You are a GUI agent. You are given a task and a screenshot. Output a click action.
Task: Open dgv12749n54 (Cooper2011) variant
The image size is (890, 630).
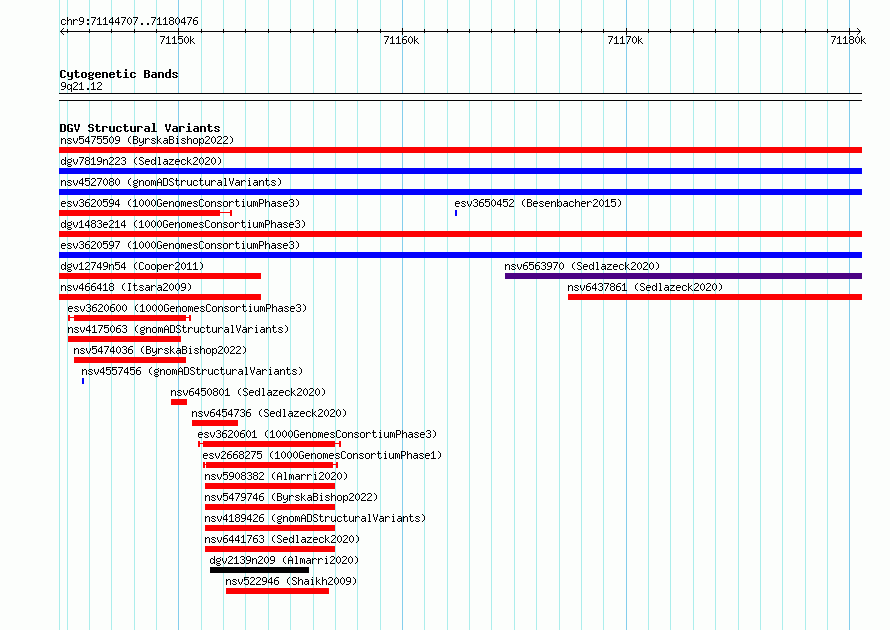[x=132, y=266]
